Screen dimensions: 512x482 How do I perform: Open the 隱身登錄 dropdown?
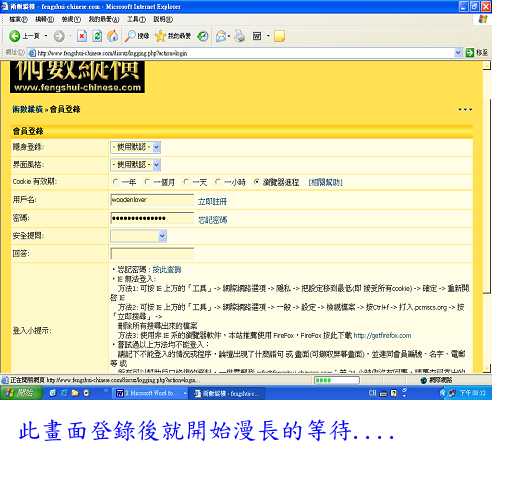136,147
